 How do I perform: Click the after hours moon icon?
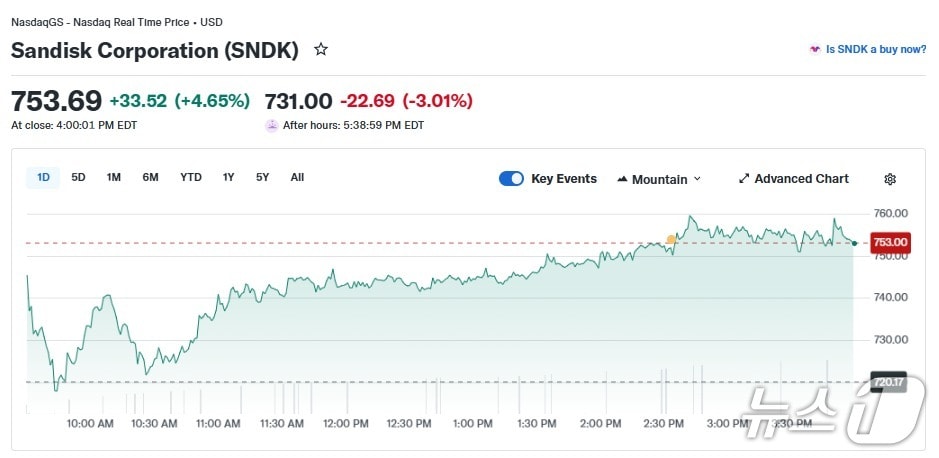pyautogui.click(x=271, y=125)
